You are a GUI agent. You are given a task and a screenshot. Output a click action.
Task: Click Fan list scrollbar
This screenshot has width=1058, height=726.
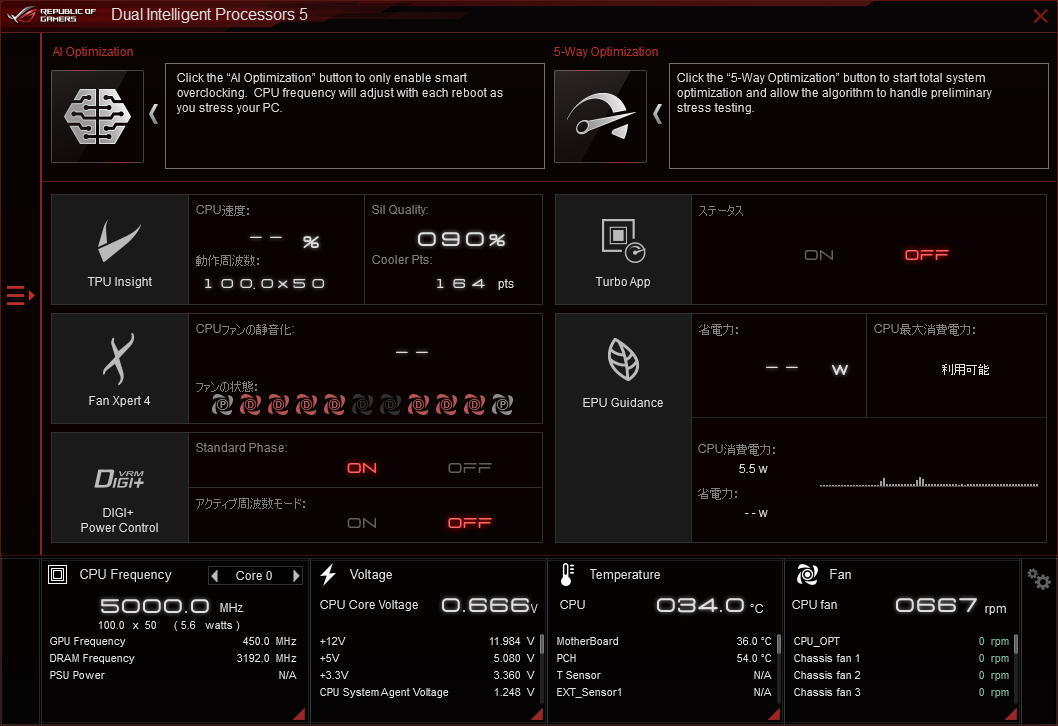click(1015, 644)
